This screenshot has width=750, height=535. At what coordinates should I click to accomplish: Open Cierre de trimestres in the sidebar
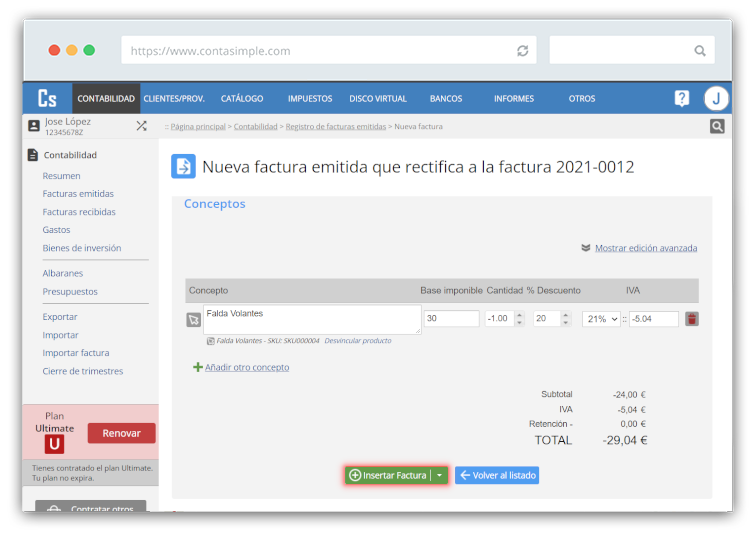tap(83, 371)
